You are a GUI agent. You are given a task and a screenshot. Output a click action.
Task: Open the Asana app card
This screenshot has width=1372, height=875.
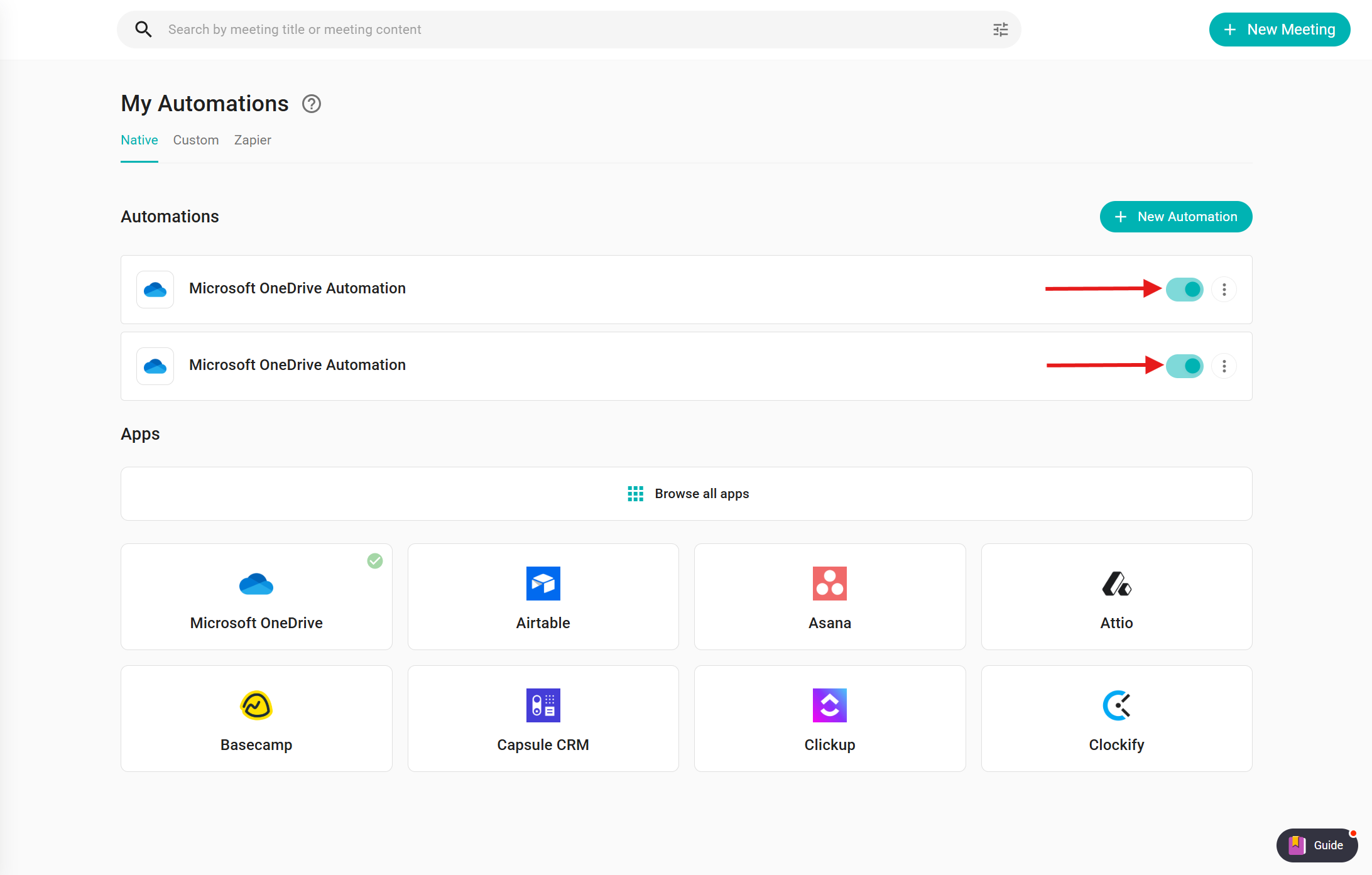coord(829,597)
